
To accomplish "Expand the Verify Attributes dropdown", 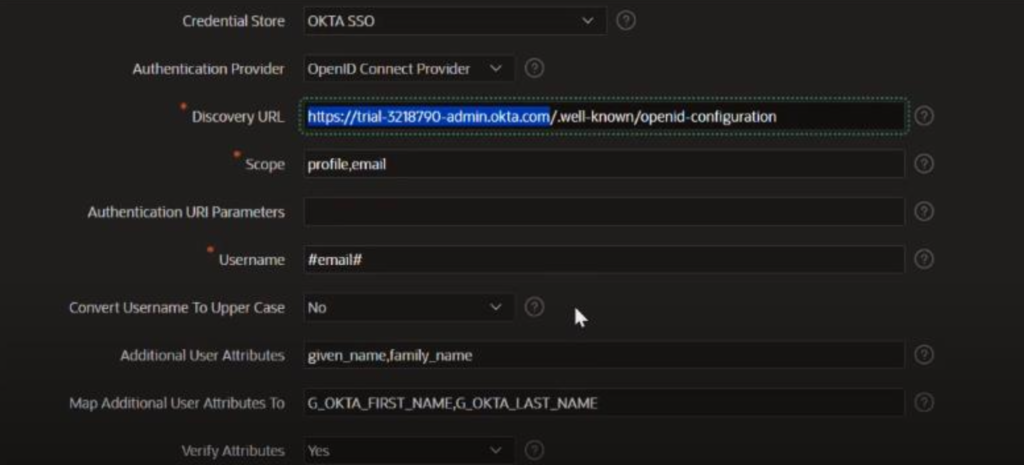I will point(409,450).
